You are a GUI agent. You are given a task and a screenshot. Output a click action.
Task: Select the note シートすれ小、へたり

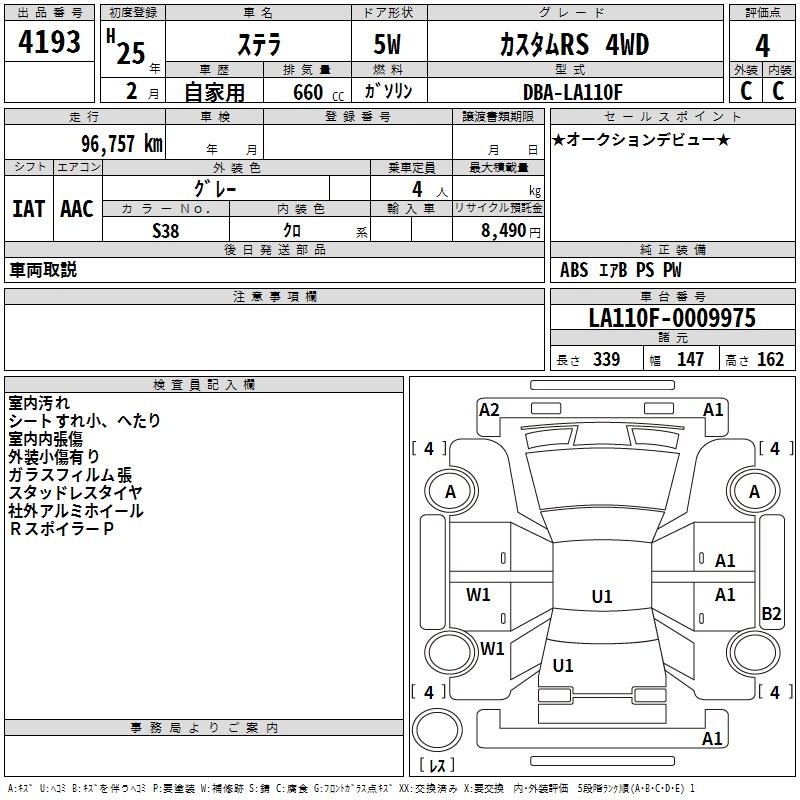pyautogui.click(x=85, y=421)
